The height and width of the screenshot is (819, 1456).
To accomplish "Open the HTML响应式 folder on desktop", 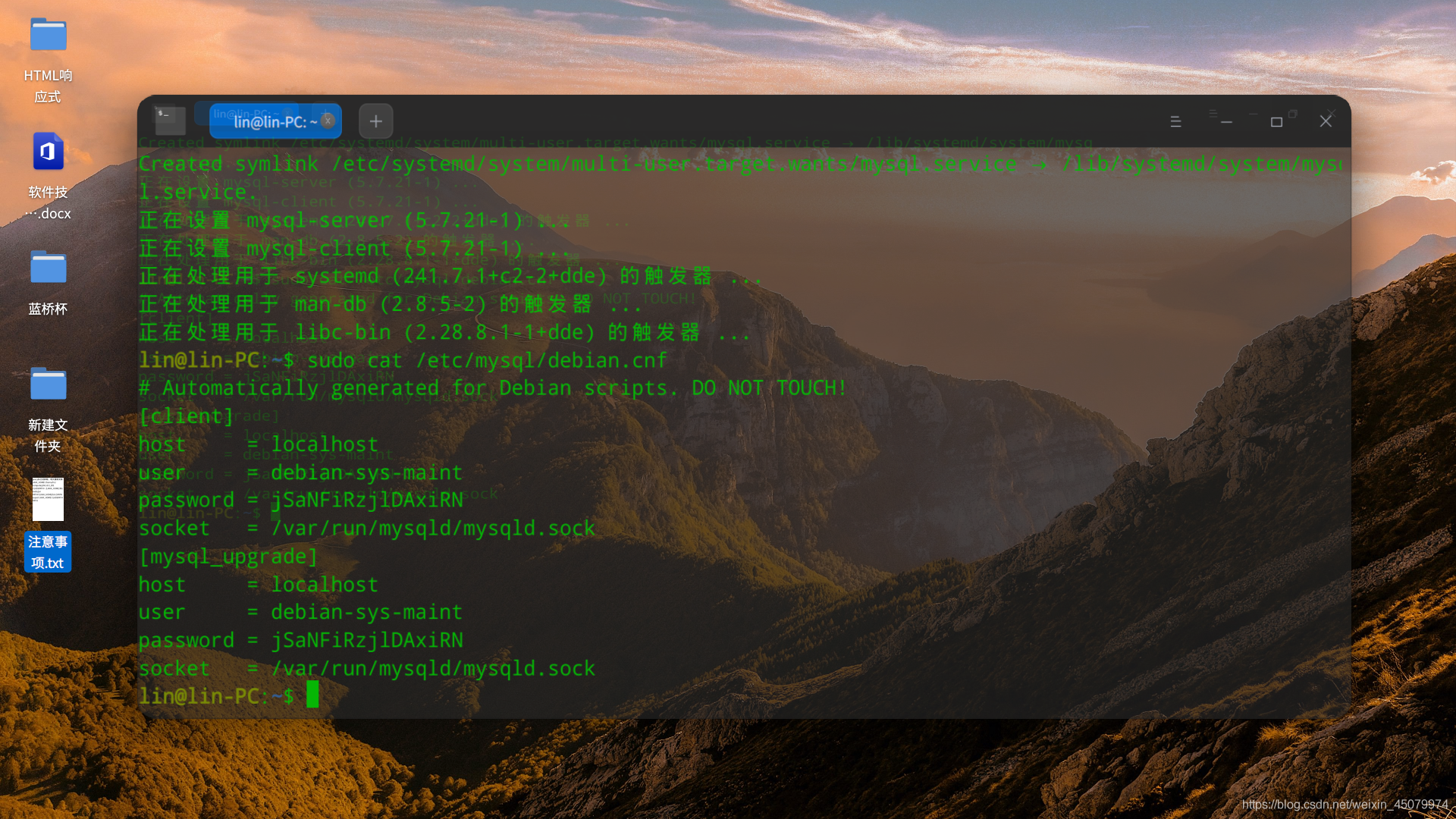I will (x=48, y=36).
